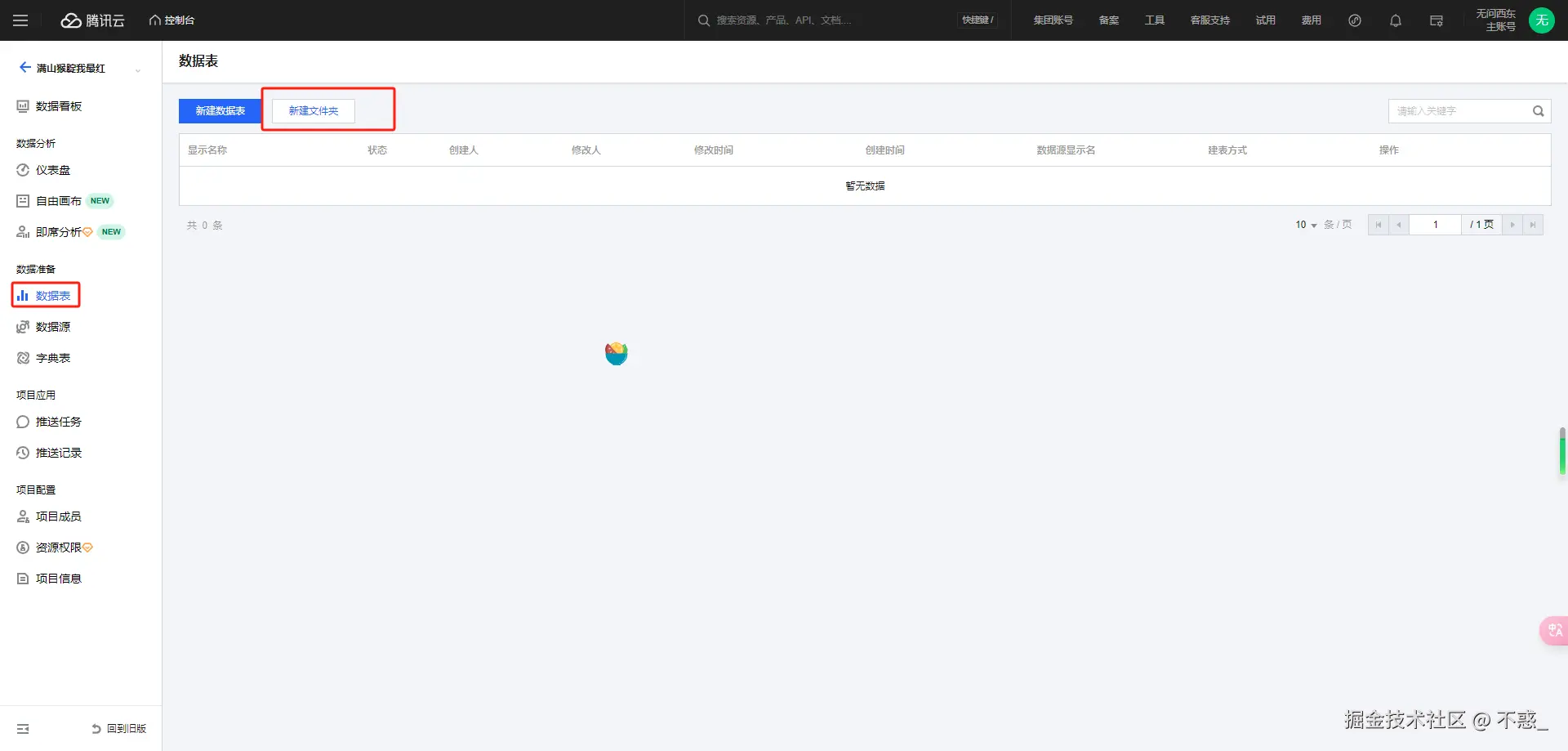Open 项目成员 in sidebar
1568x751 pixels.
[49, 516]
